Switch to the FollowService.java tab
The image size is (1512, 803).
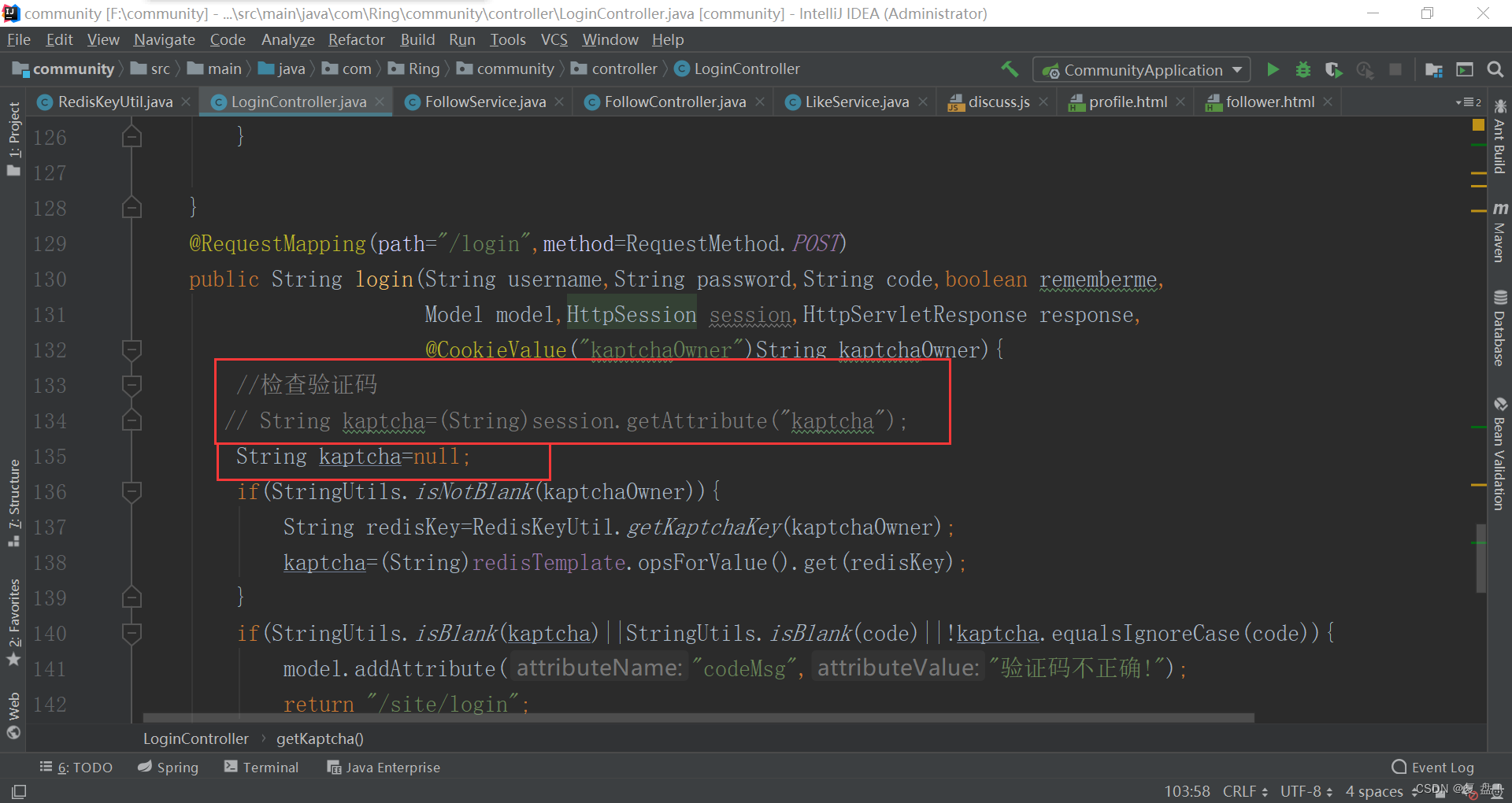click(484, 102)
